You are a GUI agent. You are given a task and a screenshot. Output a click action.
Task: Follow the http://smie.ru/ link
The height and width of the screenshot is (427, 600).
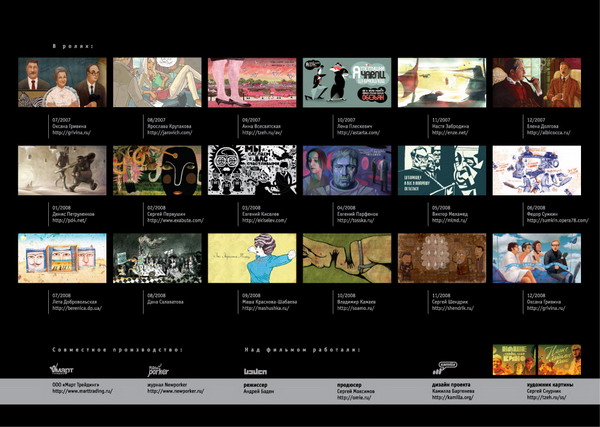(354, 398)
